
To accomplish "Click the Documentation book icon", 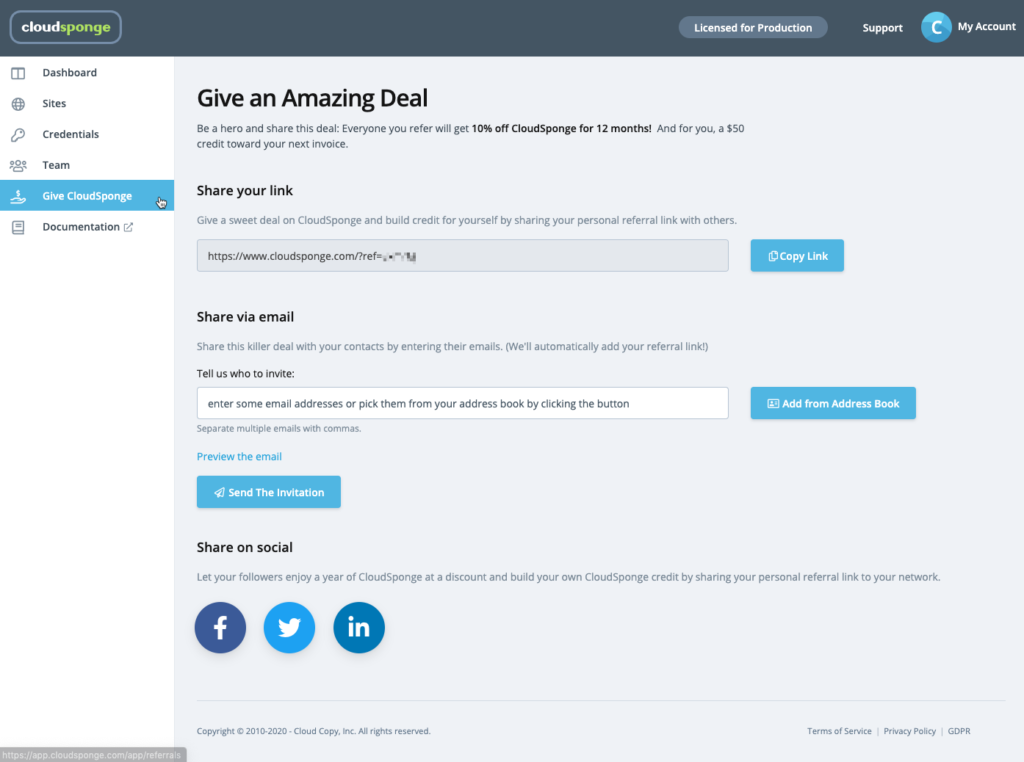I will [18, 227].
